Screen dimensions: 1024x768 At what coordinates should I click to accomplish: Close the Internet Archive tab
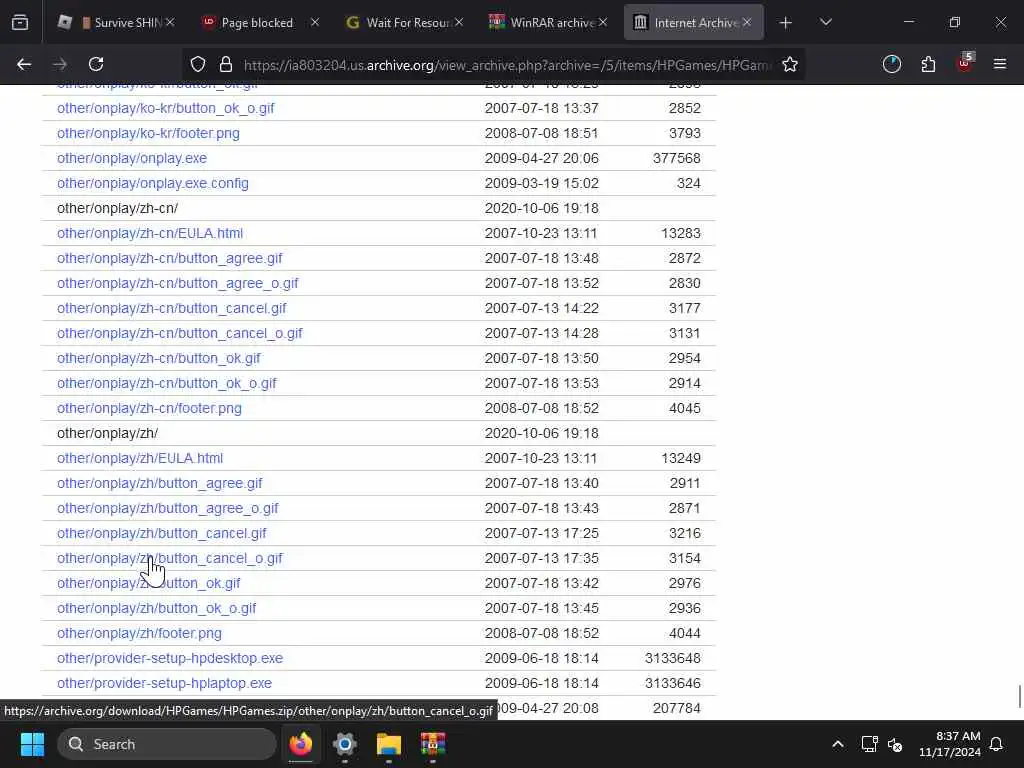747,22
